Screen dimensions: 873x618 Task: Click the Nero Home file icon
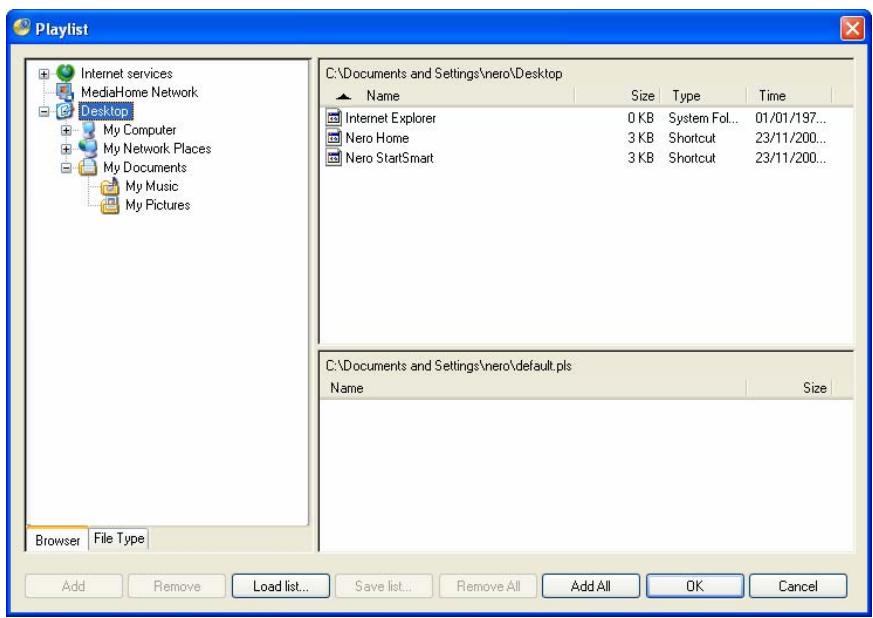coord(333,138)
